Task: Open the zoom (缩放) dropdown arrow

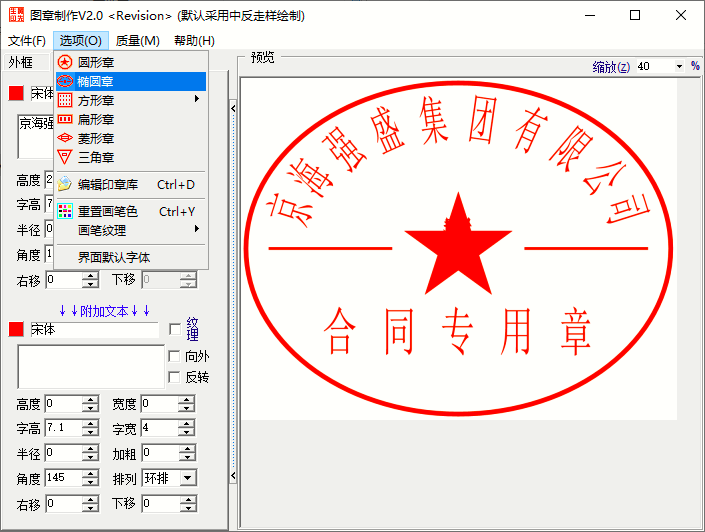Action: (x=679, y=67)
